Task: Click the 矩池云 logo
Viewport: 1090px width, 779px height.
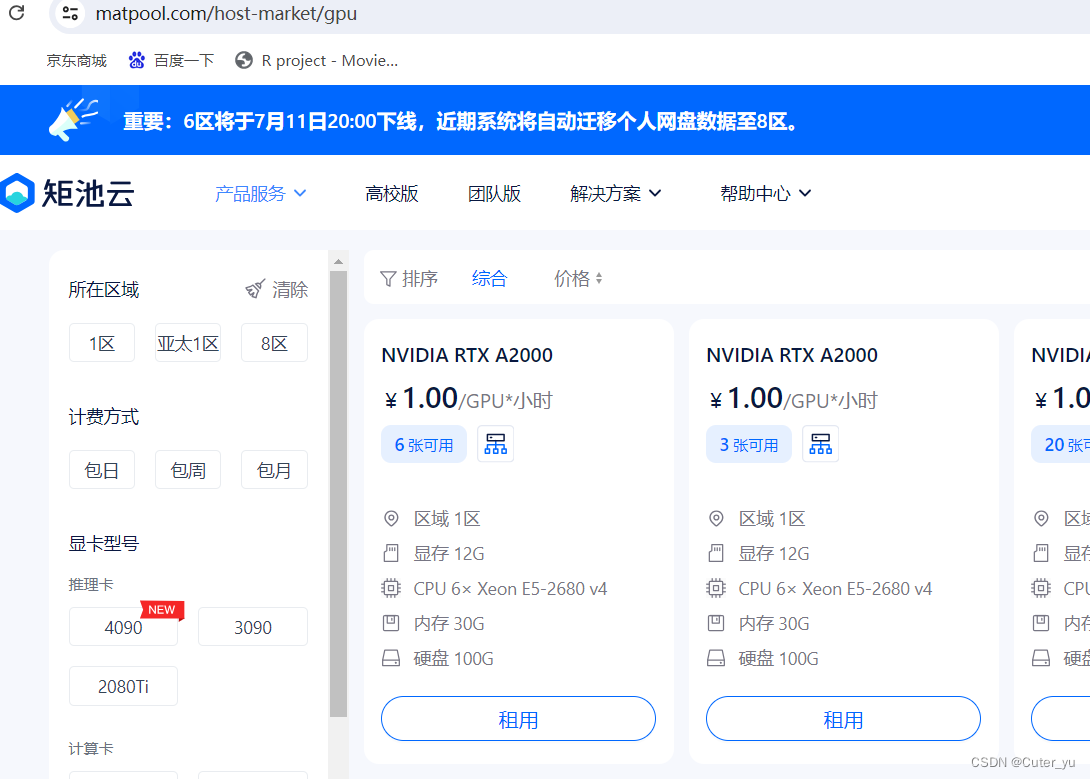Action: tap(67, 192)
